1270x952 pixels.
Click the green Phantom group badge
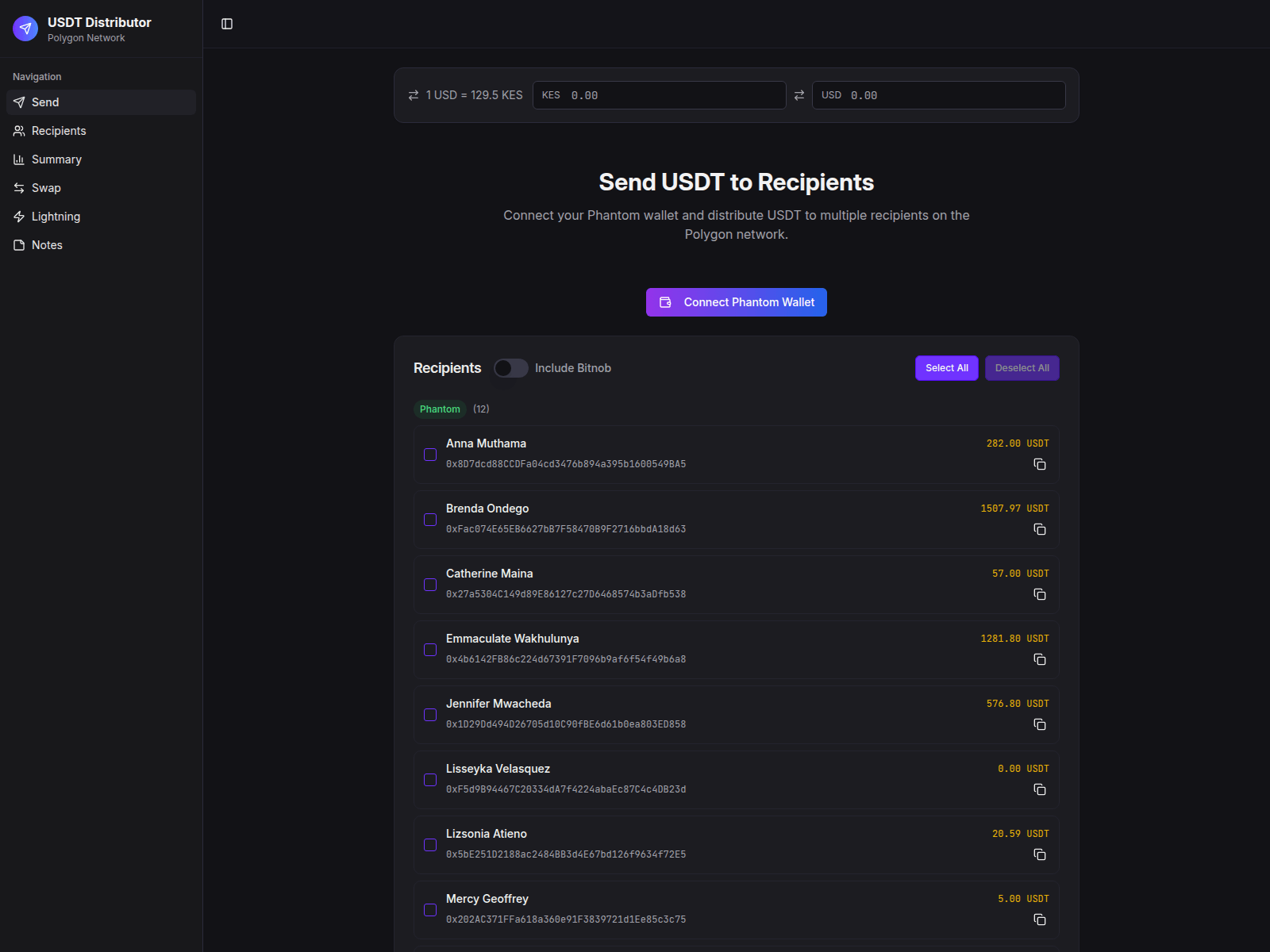tap(440, 409)
